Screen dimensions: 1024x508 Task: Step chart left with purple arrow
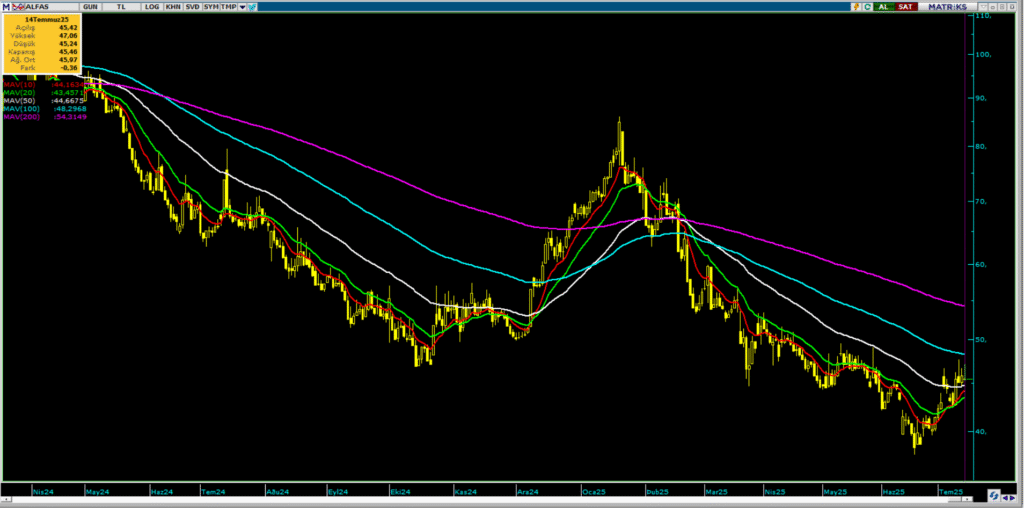point(1005,498)
